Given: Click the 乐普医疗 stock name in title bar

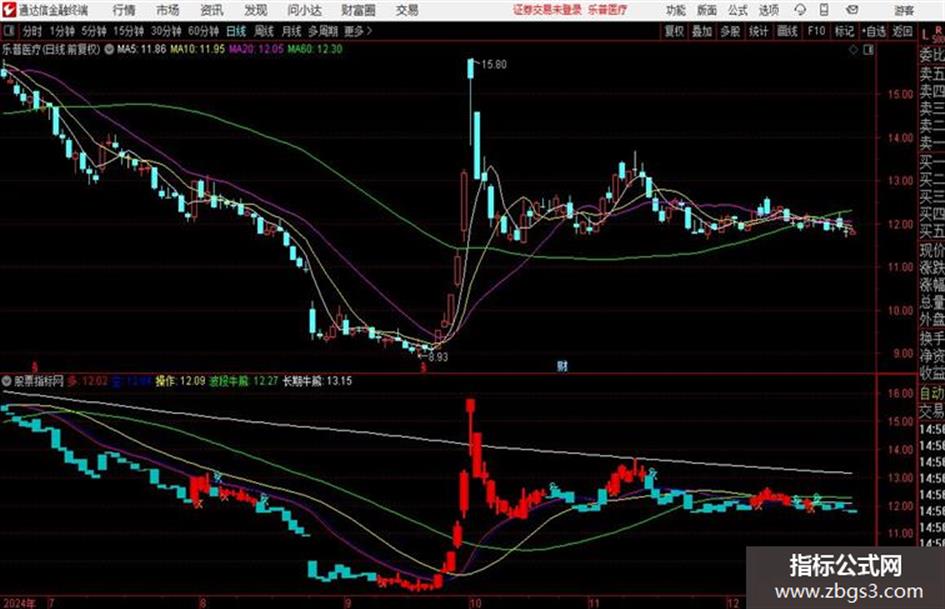Looking at the screenshot, I should click(608, 10).
